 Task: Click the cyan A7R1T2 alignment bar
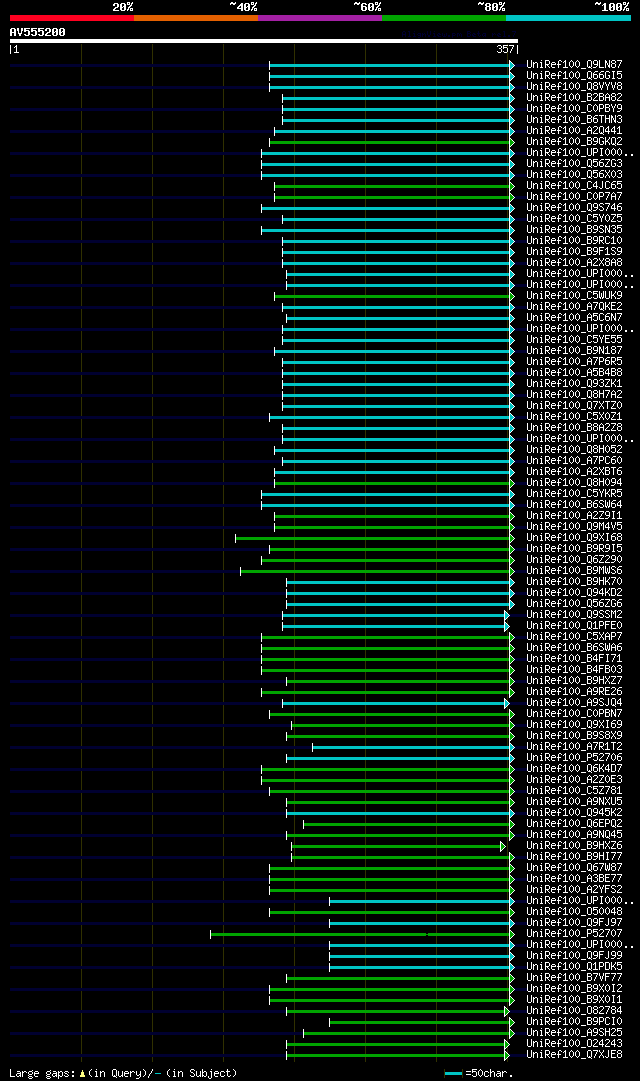click(x=412, y=748)
